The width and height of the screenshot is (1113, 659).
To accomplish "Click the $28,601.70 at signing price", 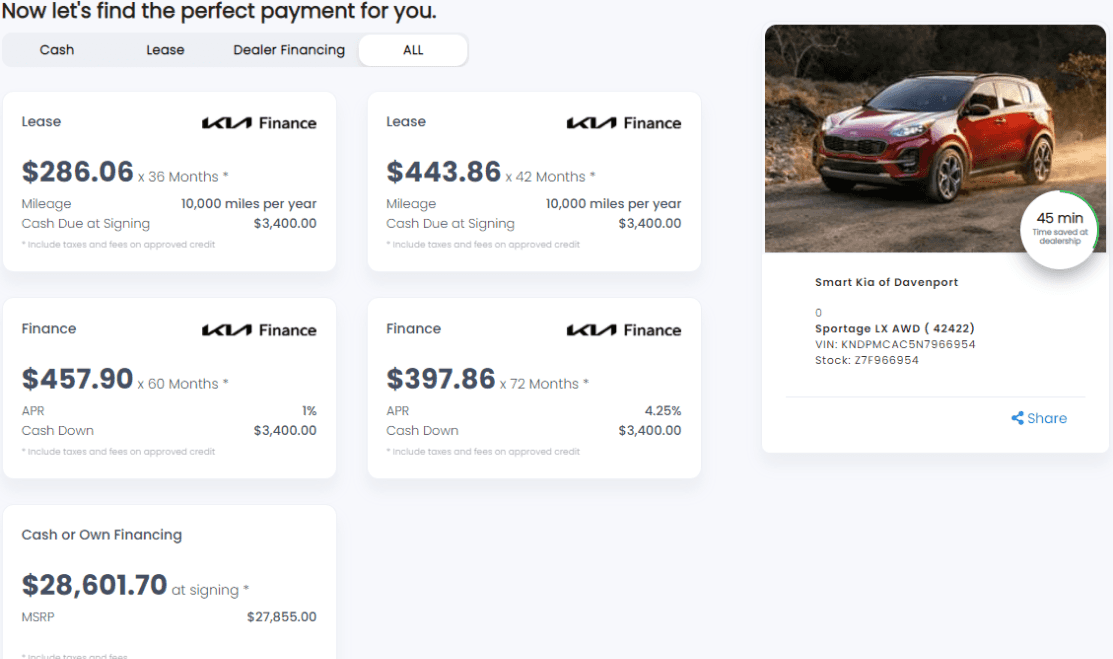I will coord(95,585).
